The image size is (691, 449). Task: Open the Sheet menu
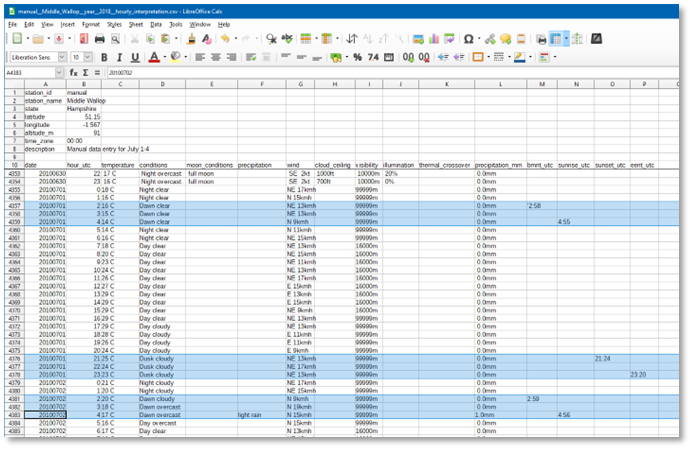[x=135, y=23]
